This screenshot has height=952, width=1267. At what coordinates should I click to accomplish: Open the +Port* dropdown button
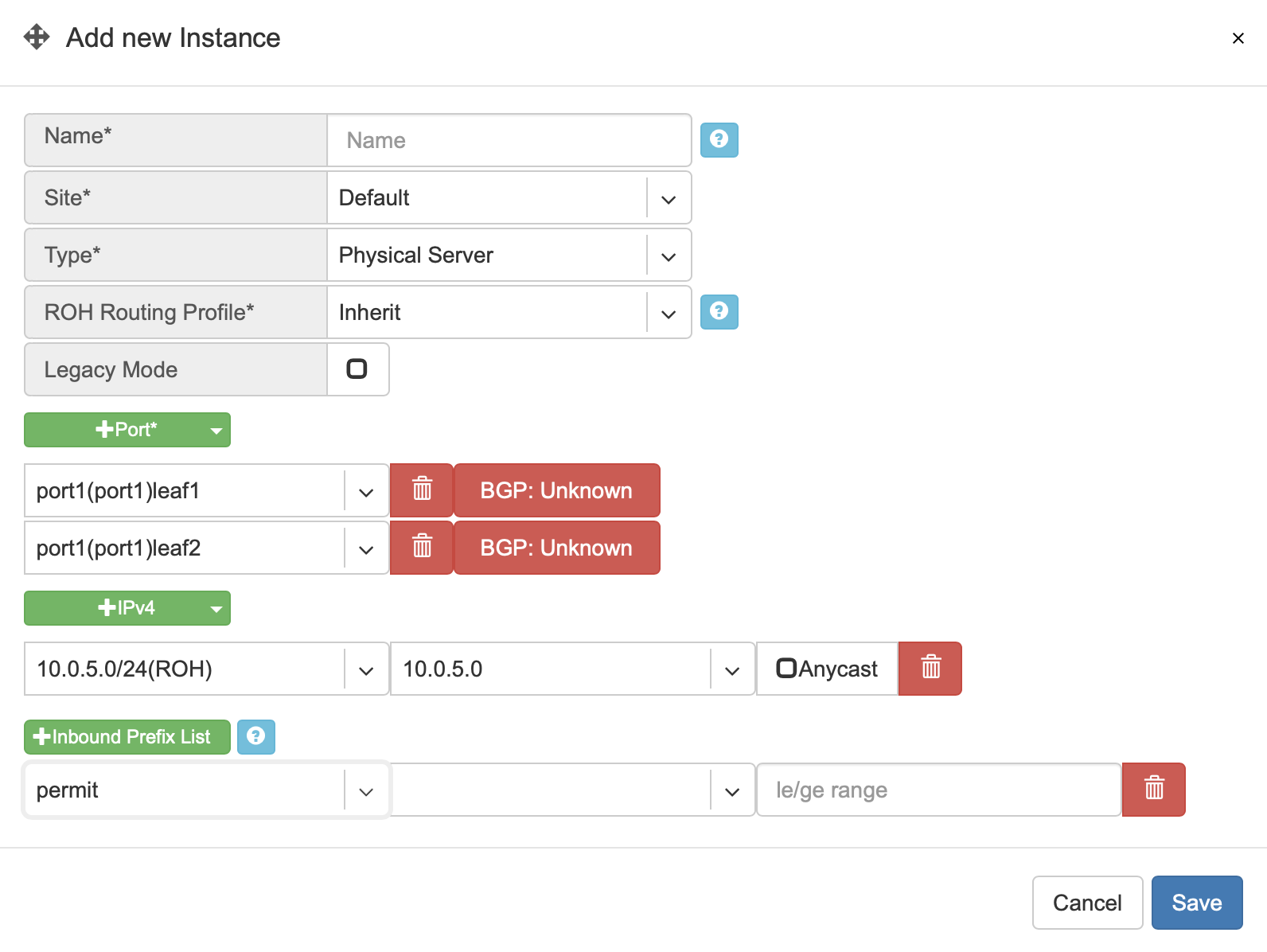pyautogui.click(x=127, y=430)
